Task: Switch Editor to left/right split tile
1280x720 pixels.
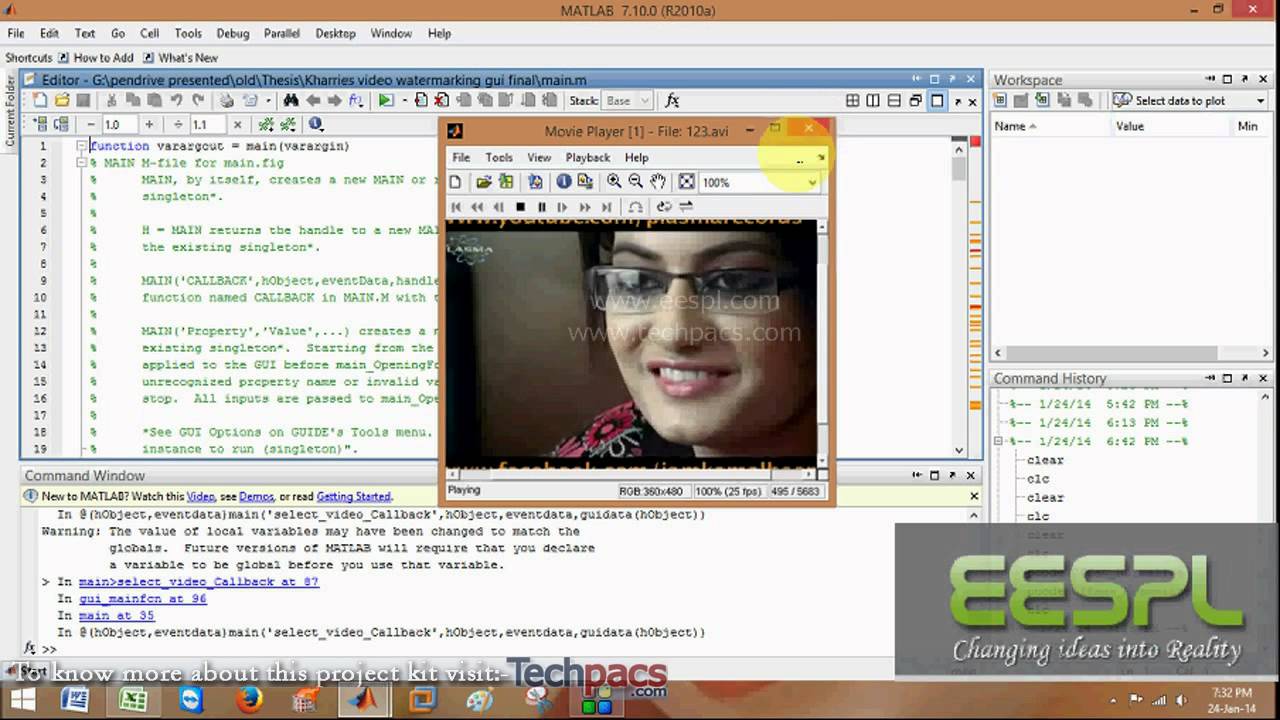Action: click(873, 100)
